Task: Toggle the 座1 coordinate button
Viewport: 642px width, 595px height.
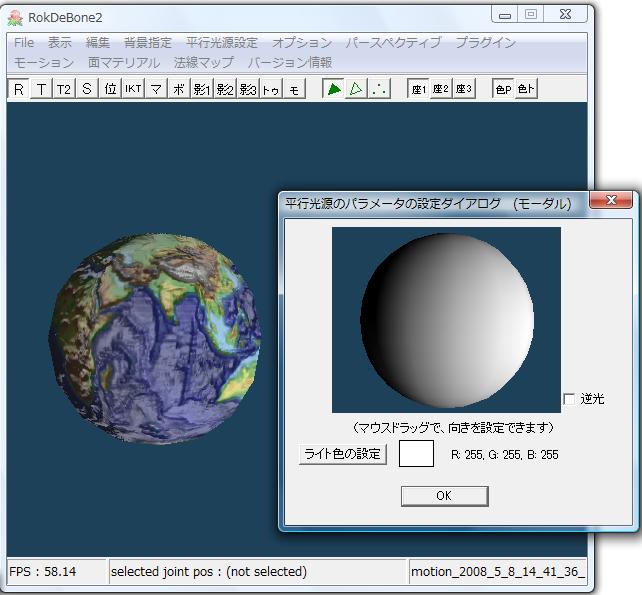Action: coord(419,89)
